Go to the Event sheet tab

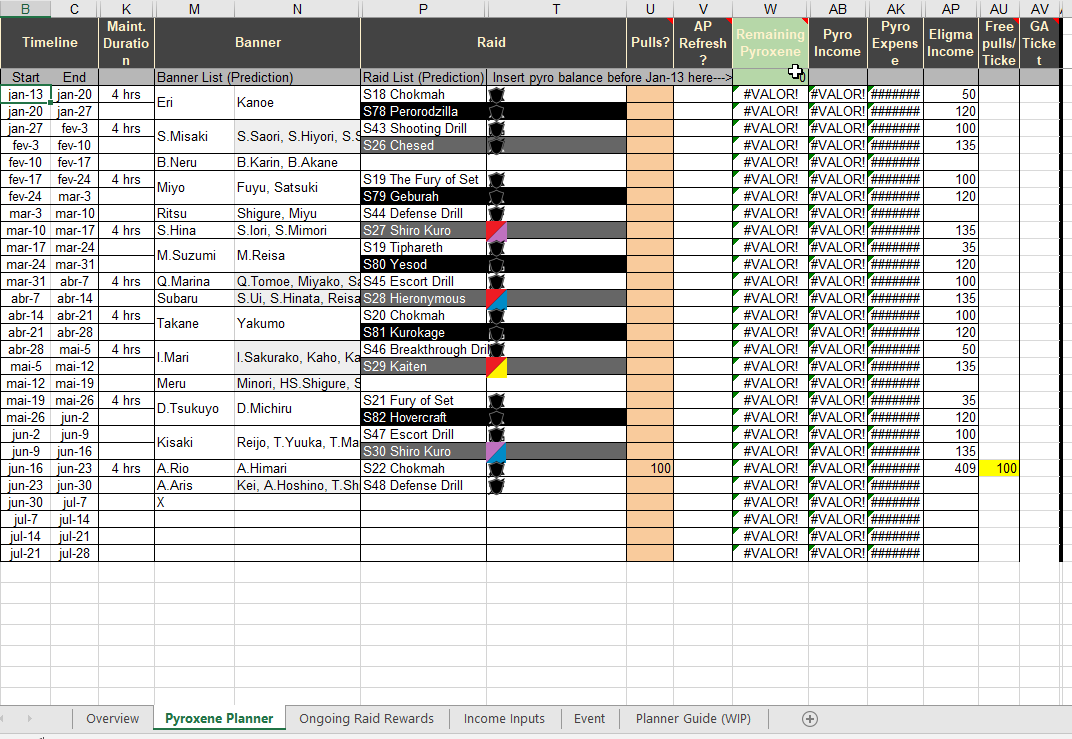589,718
